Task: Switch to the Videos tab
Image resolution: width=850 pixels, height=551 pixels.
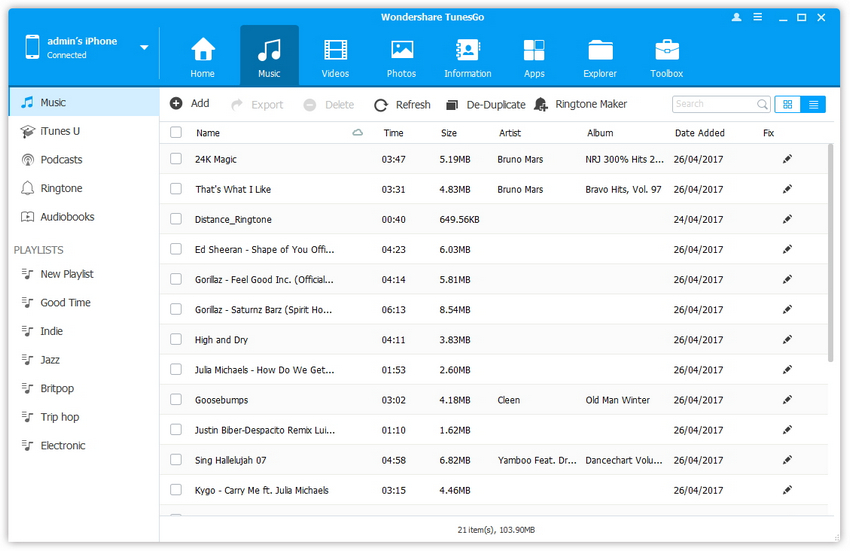Action: pos(335,57)
